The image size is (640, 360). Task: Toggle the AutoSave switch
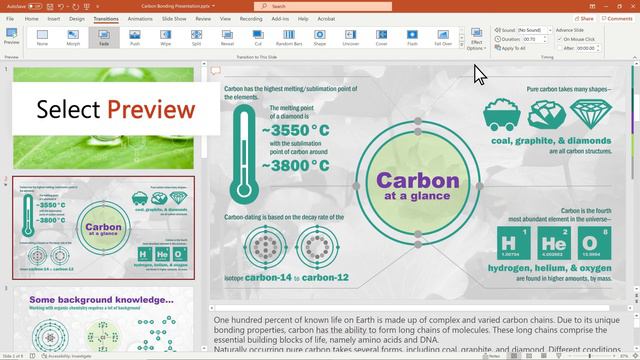coord(35,7)
